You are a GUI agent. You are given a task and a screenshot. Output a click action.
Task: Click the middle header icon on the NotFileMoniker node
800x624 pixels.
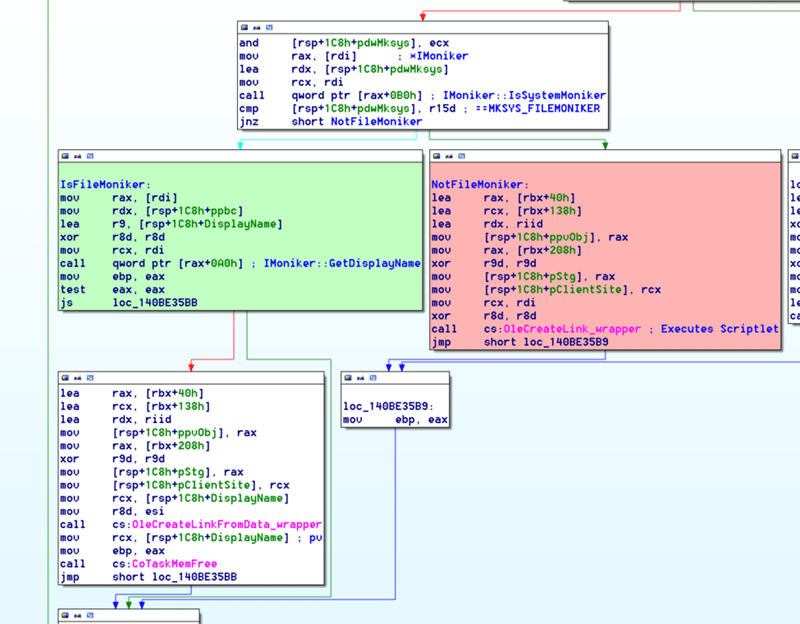click(x=447, y=156)
